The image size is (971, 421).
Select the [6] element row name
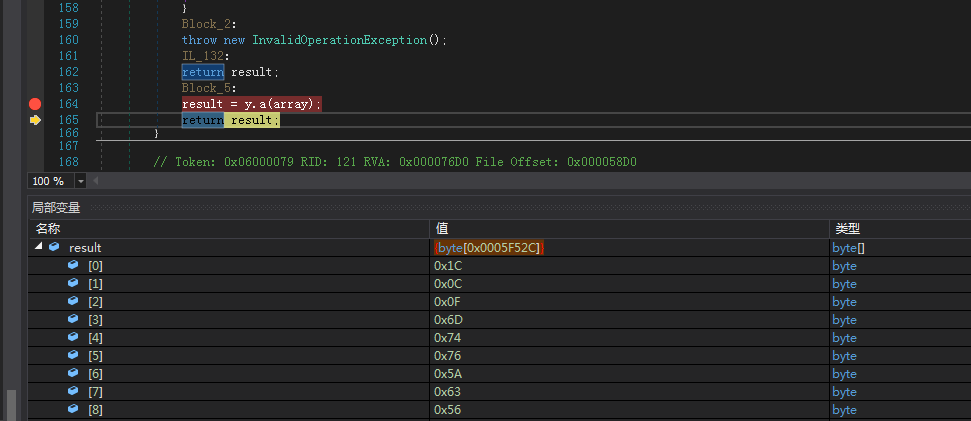[95, 373]
